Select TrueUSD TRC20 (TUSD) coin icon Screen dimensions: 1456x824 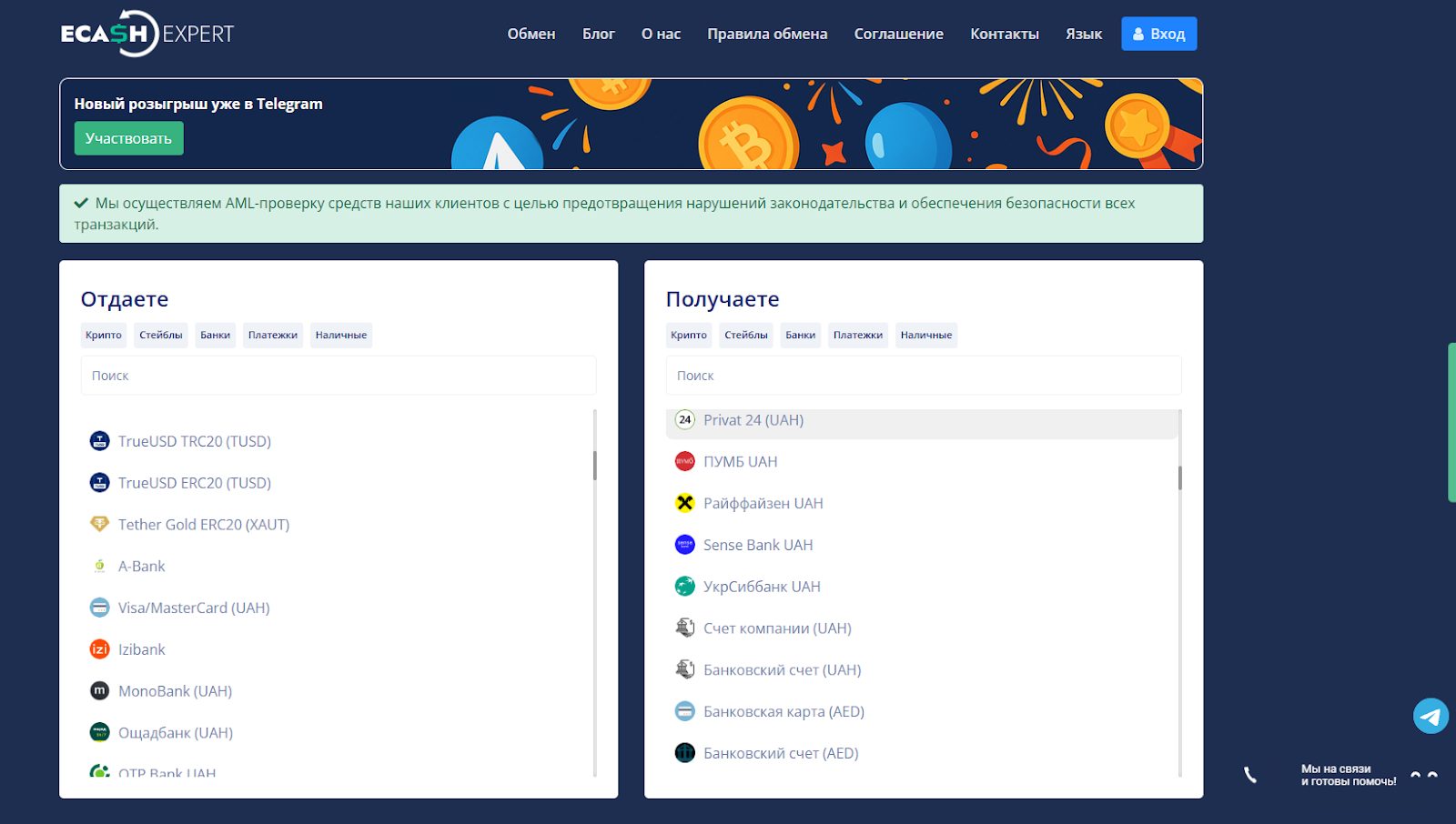coord(100,441)
